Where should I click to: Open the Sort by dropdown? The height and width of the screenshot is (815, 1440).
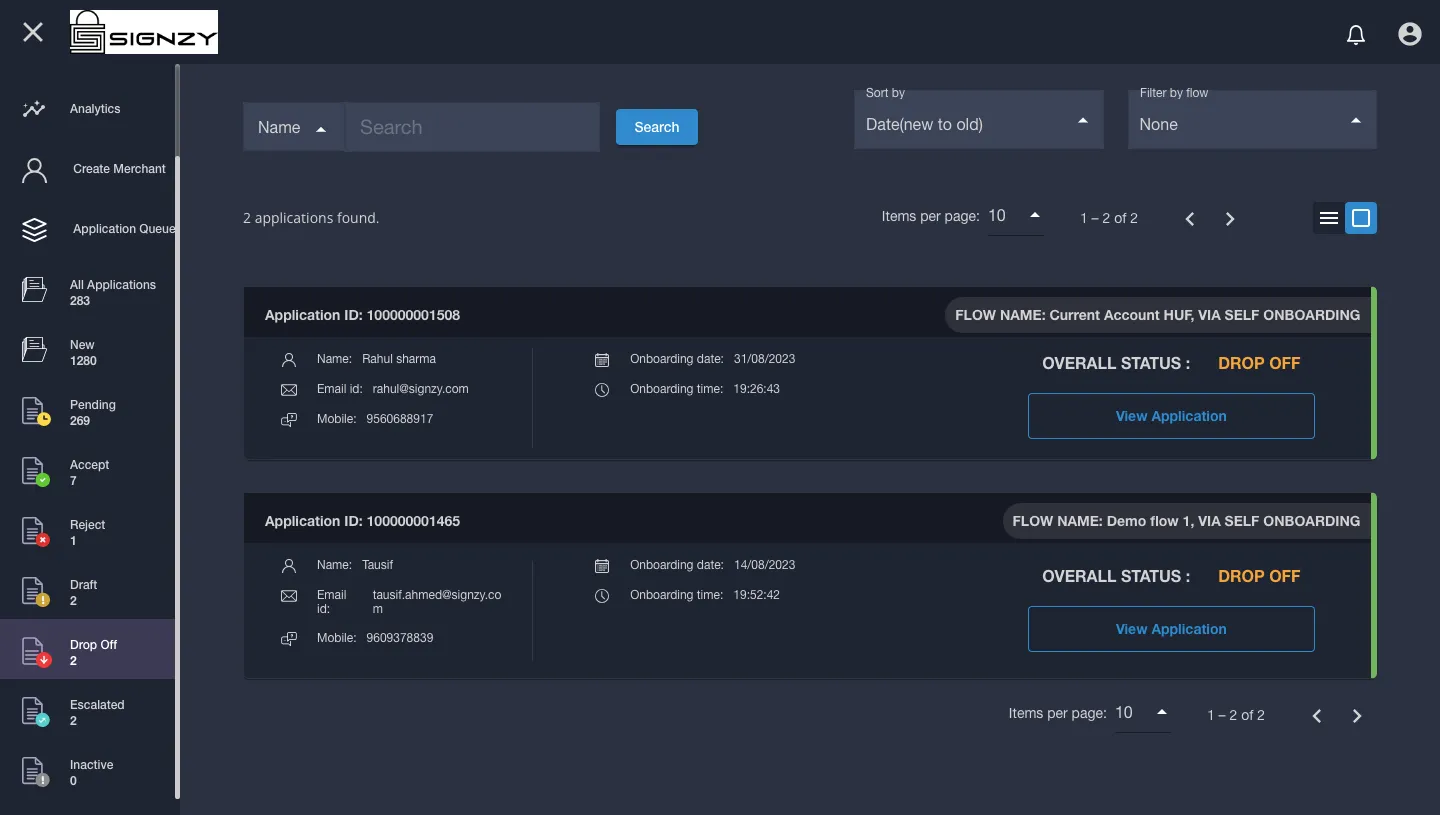tap(979, 120)
